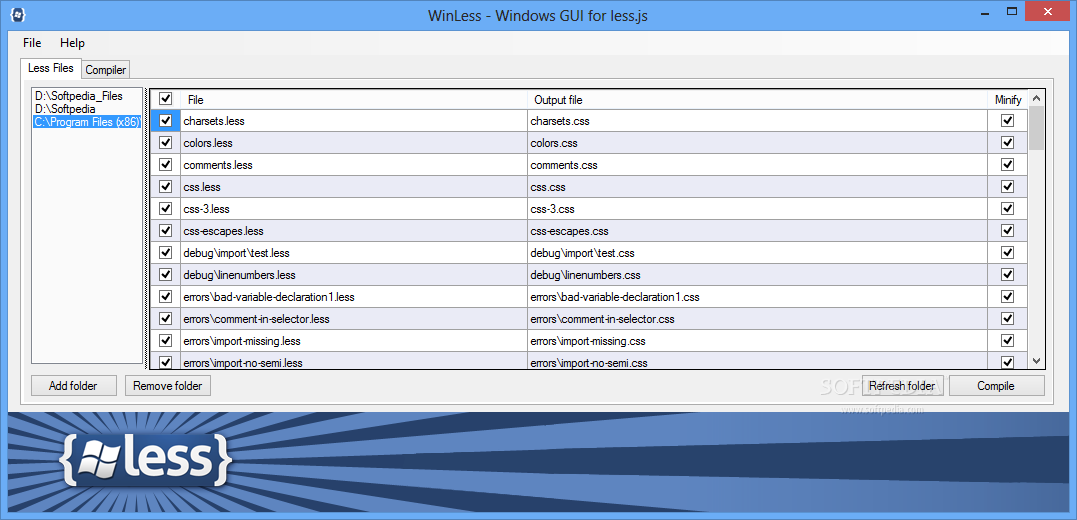Click the File column header
Viewport: 1077px width, 520px height.
pyautogui.click(x=354, y=100)
